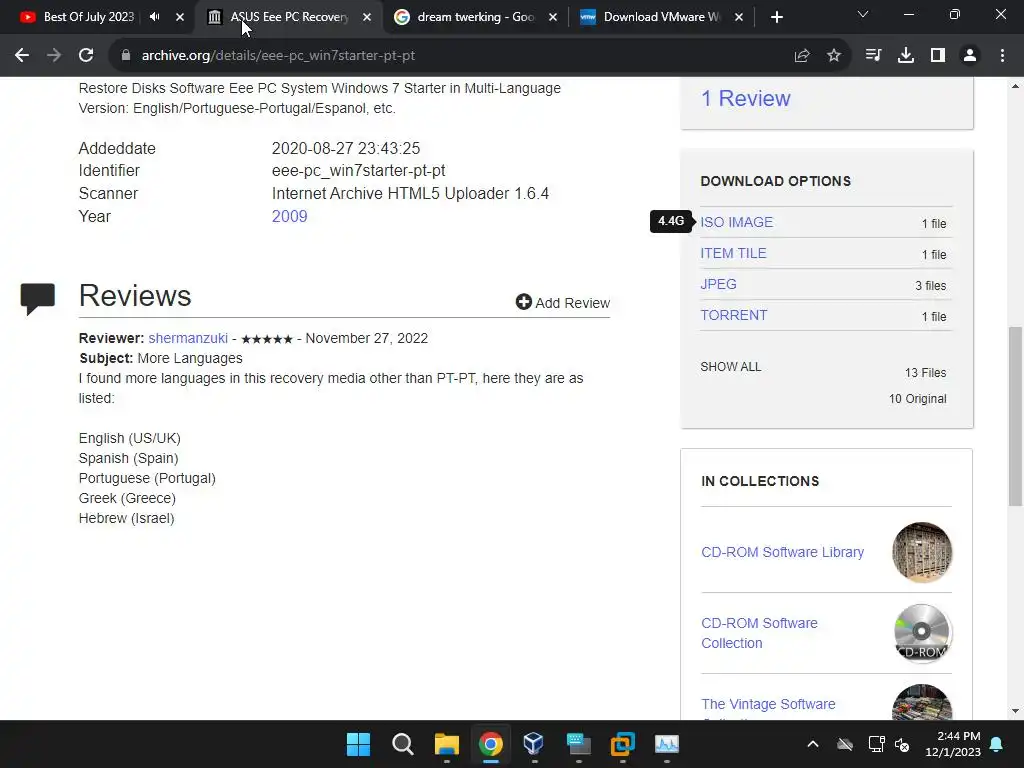This screenshot has height=768, width=1024.
Task: Open the VMware taskbar icon
Action: (622, 744)
